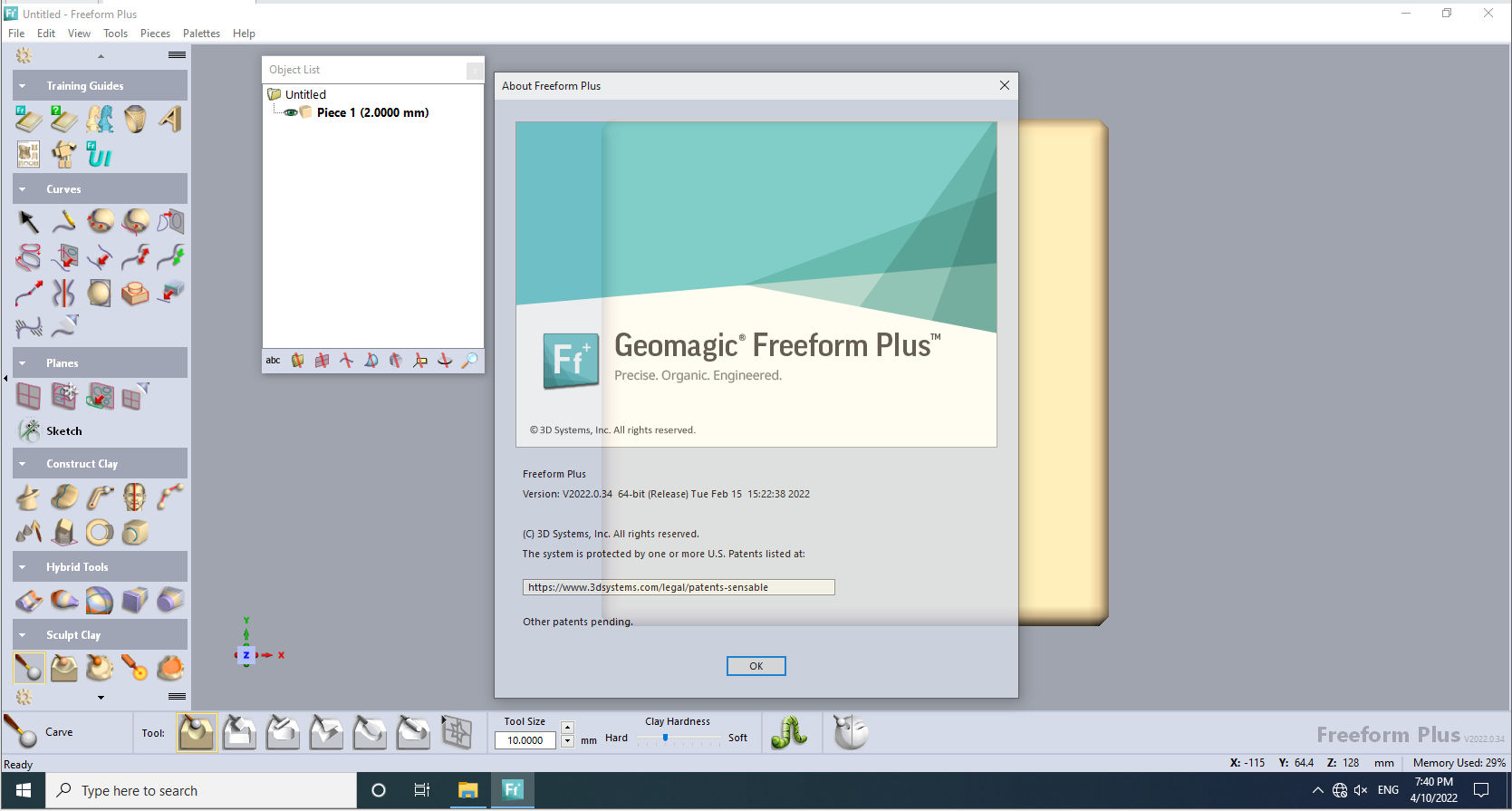This screenshot has height=811, width=1512.
Task: Click the gear settings icon atop the palette
Action: pyautogui.click(x=24, y=55)
